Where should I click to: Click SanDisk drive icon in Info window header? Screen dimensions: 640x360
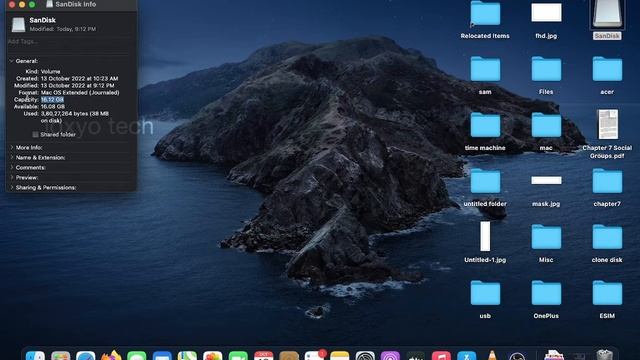point(18,24)
